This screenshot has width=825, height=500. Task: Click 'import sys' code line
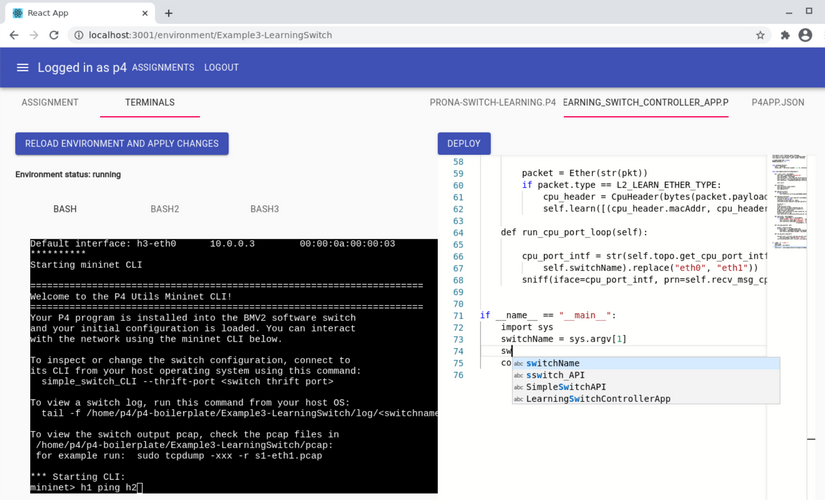(x=527, y=327)
